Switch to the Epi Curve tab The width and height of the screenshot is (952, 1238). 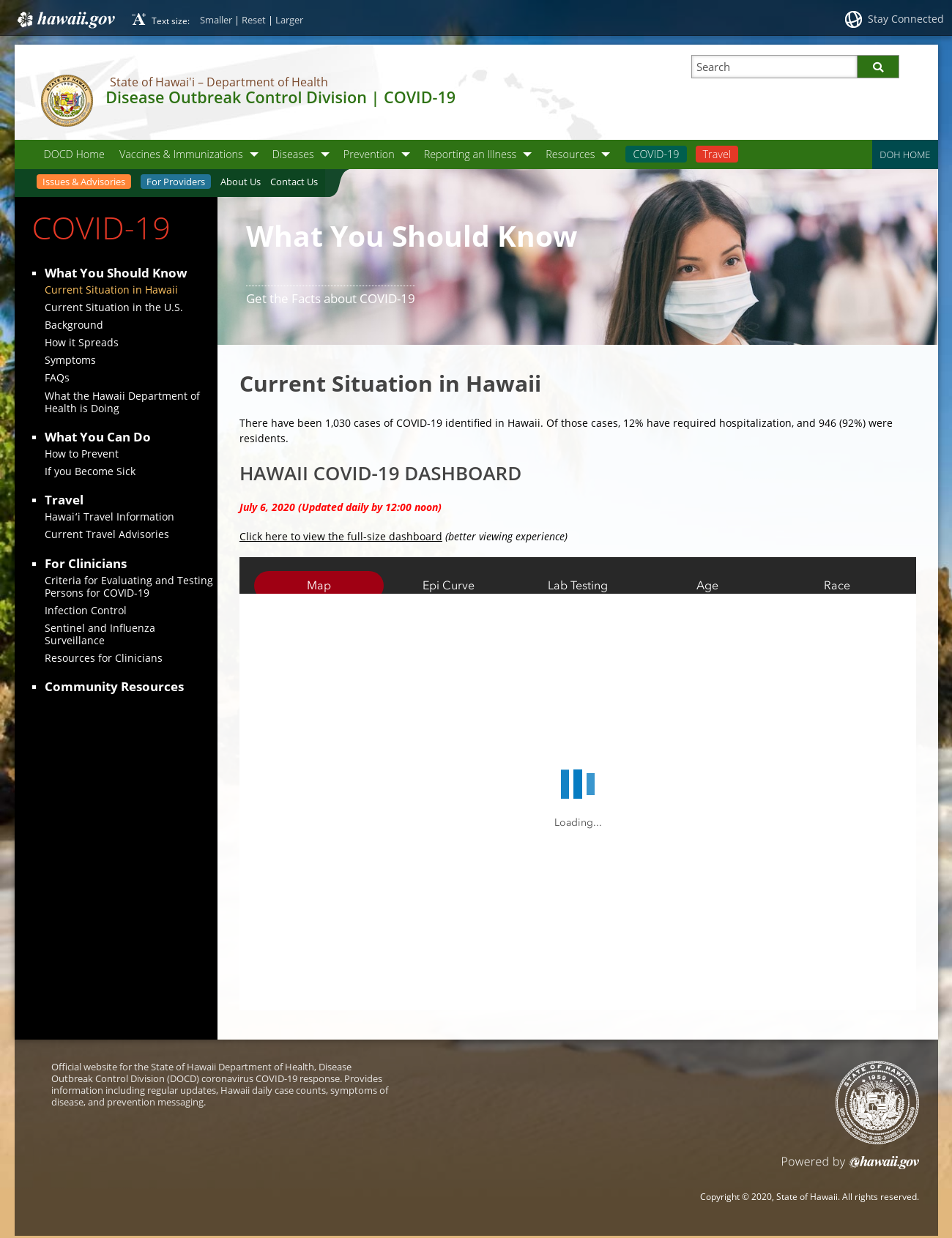coord(448,585)
